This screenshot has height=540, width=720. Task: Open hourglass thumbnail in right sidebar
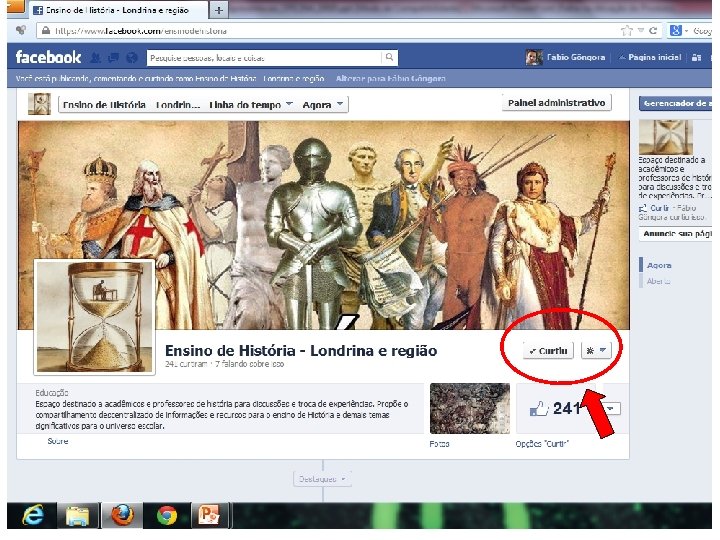tap(665, 137)
